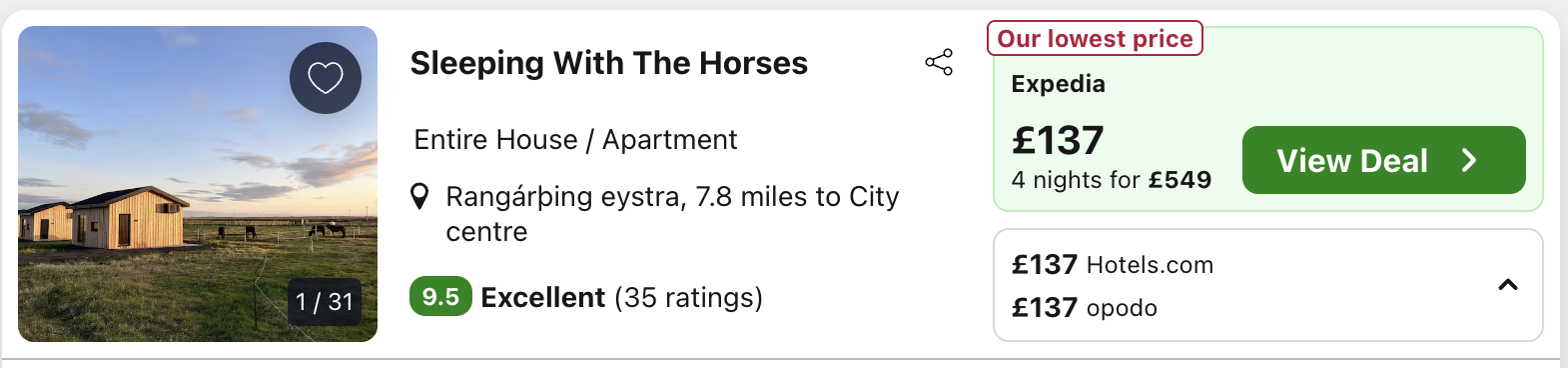
Task: View Excellent (35 ratings) reviews
Action: click(x=621, y=298)
